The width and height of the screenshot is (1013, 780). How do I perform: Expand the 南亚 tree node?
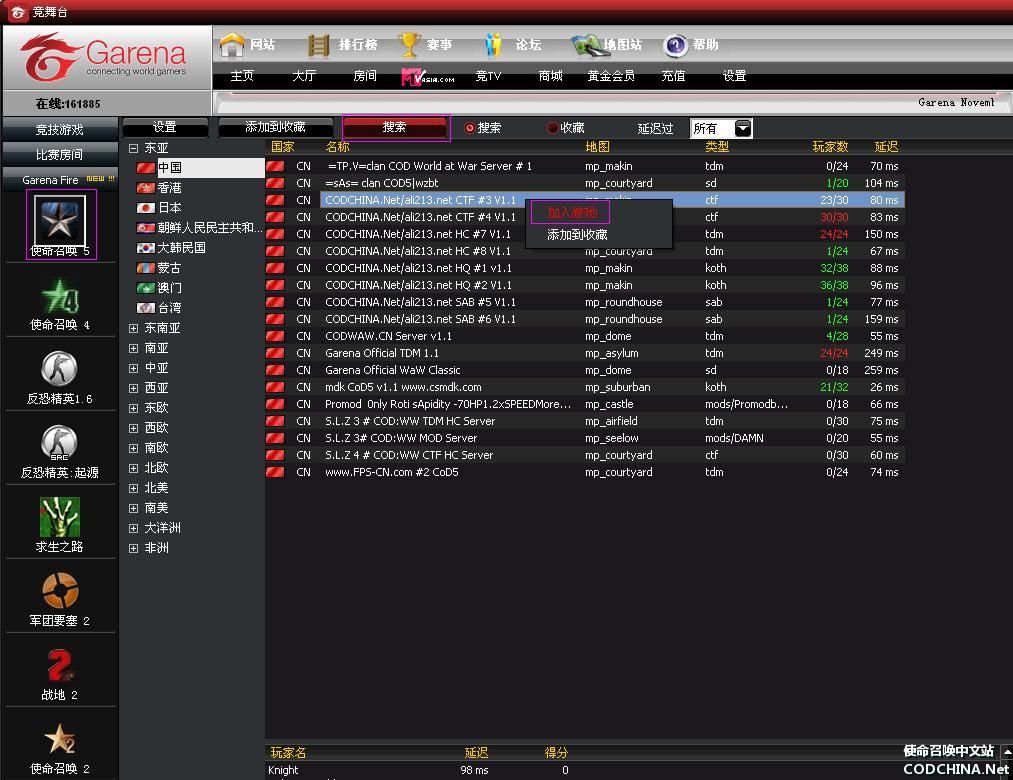[x=133, y=348]
